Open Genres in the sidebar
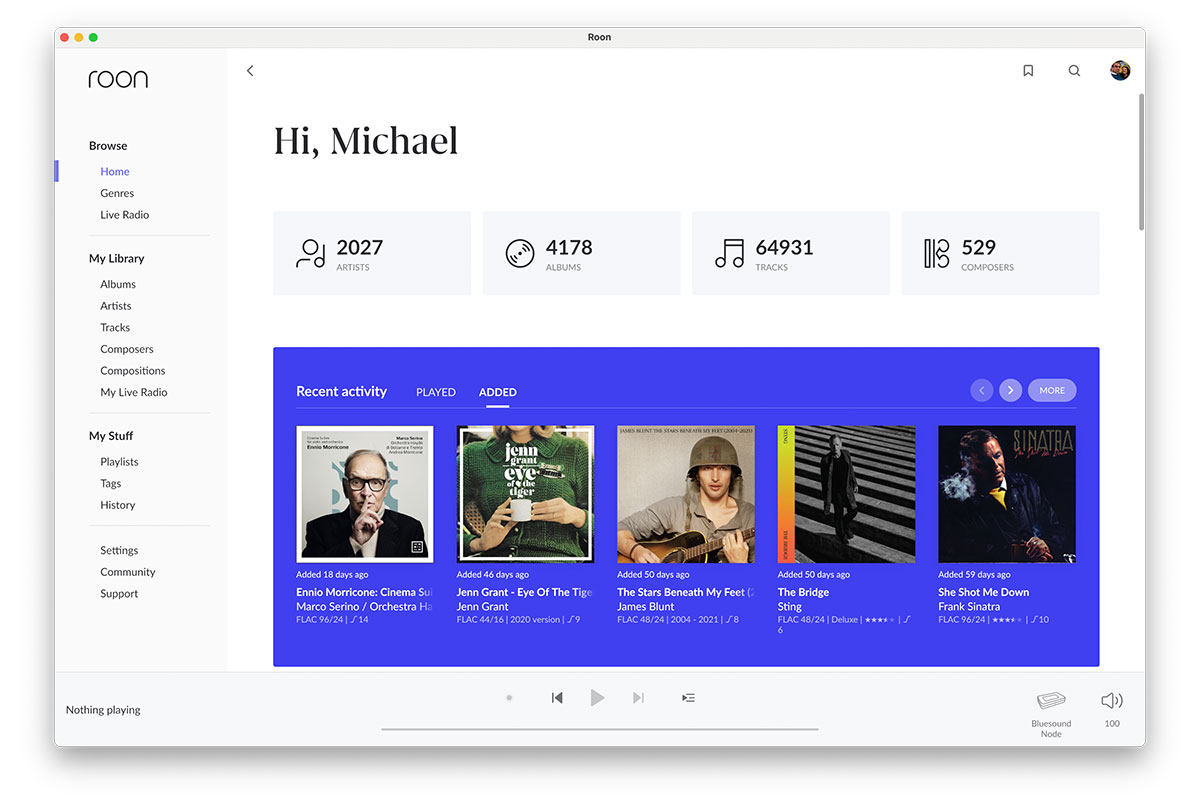Image resolution: width=1200 pixels, height=800 pixels. point(117,193)
